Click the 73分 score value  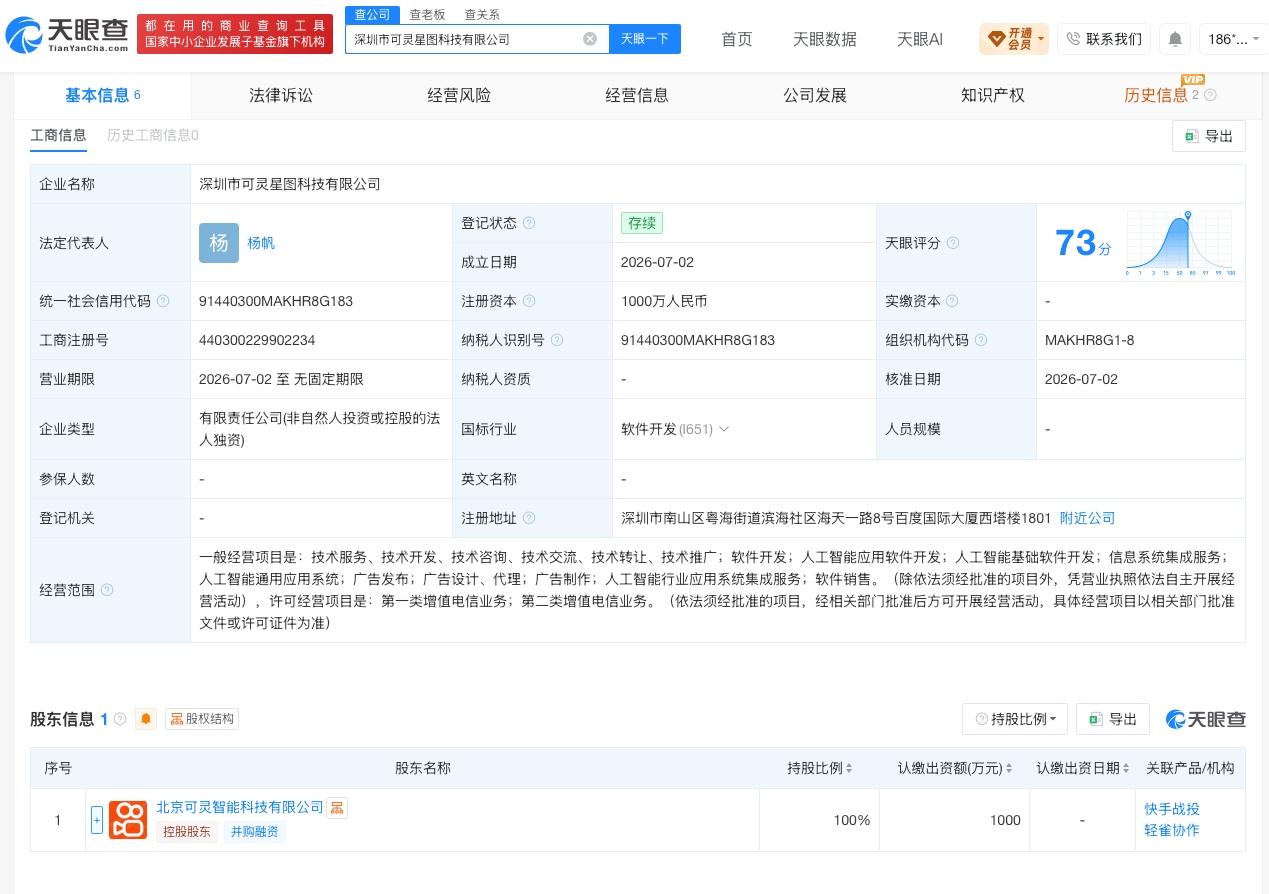pos(1083,243)
